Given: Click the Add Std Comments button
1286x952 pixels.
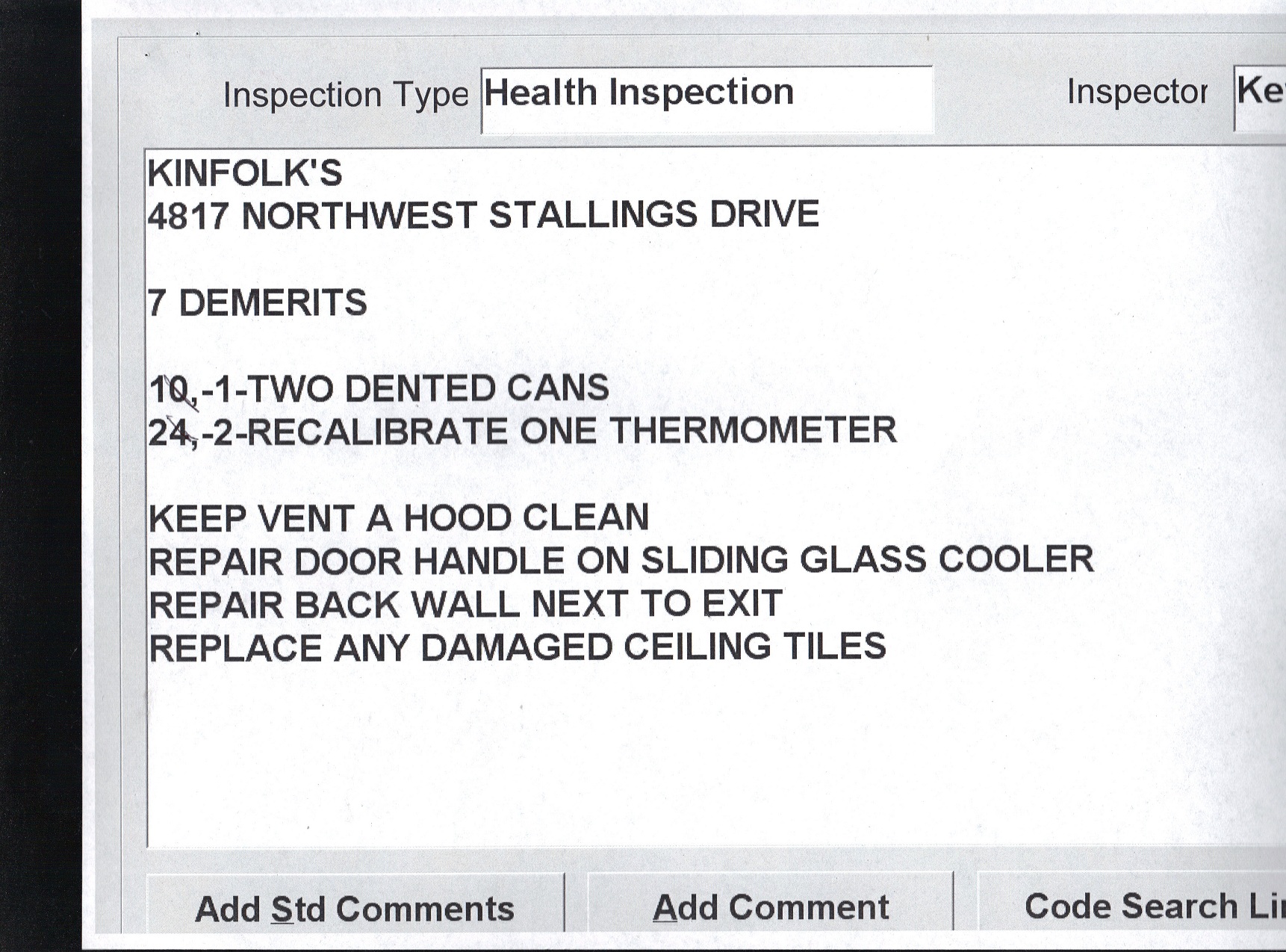Looking at the screenshot, I should coord(355,908).
